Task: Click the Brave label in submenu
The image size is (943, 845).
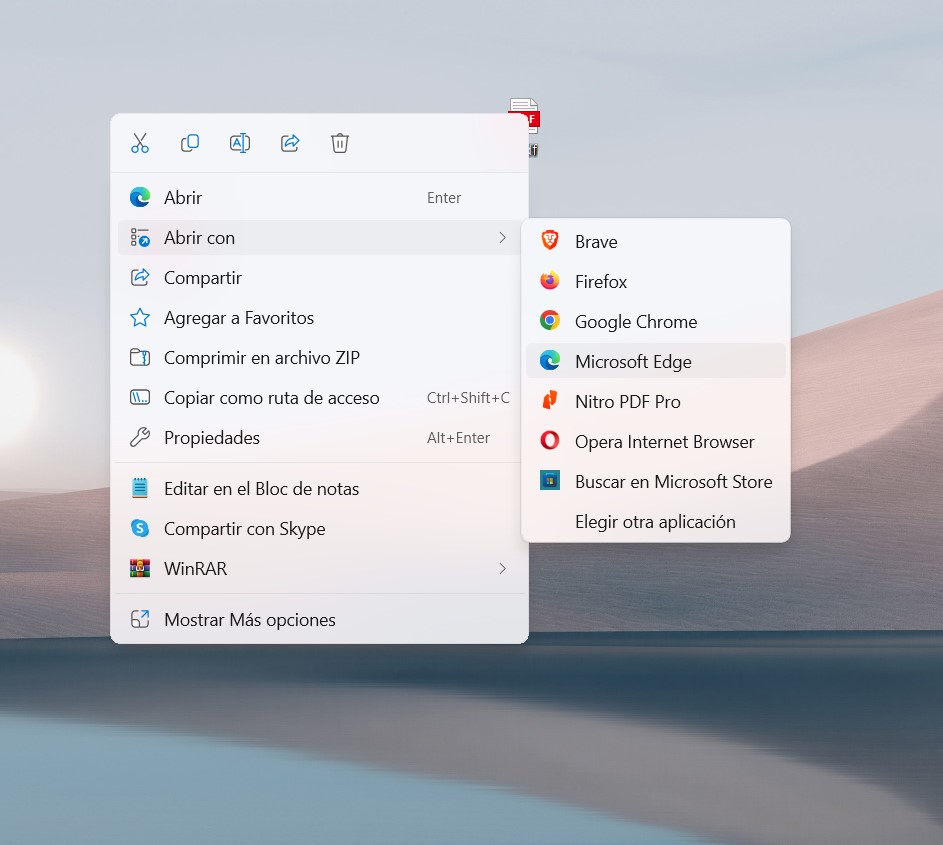Action: tap(596, 241)
